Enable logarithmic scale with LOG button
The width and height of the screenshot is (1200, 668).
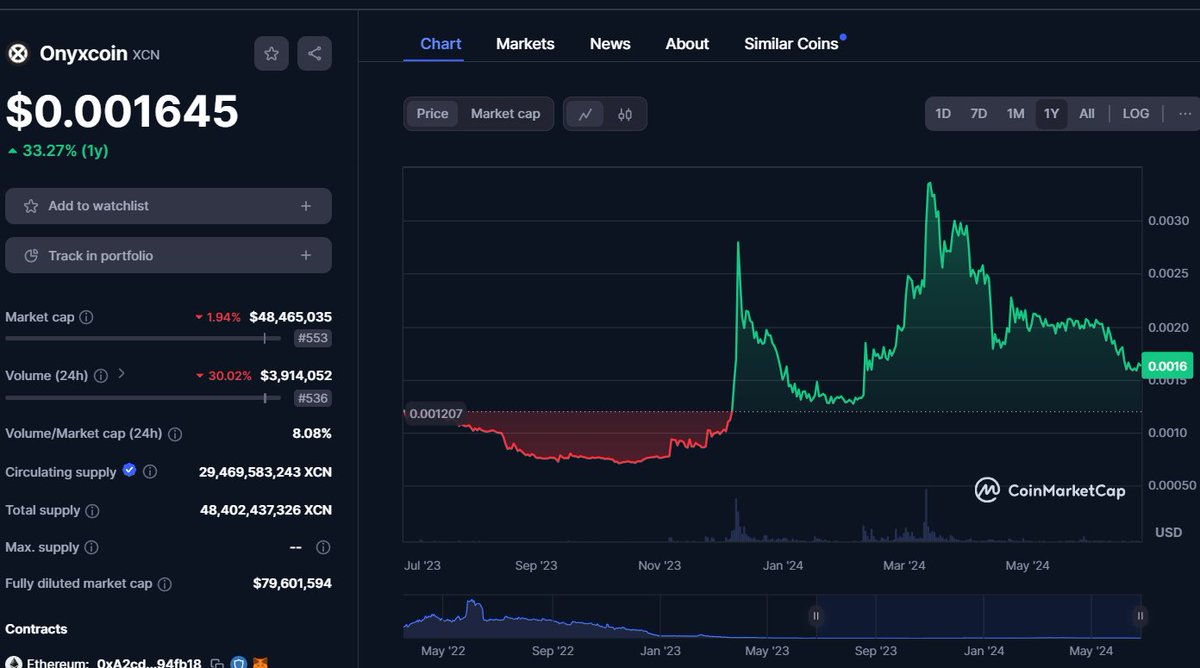coord(1135,113)
